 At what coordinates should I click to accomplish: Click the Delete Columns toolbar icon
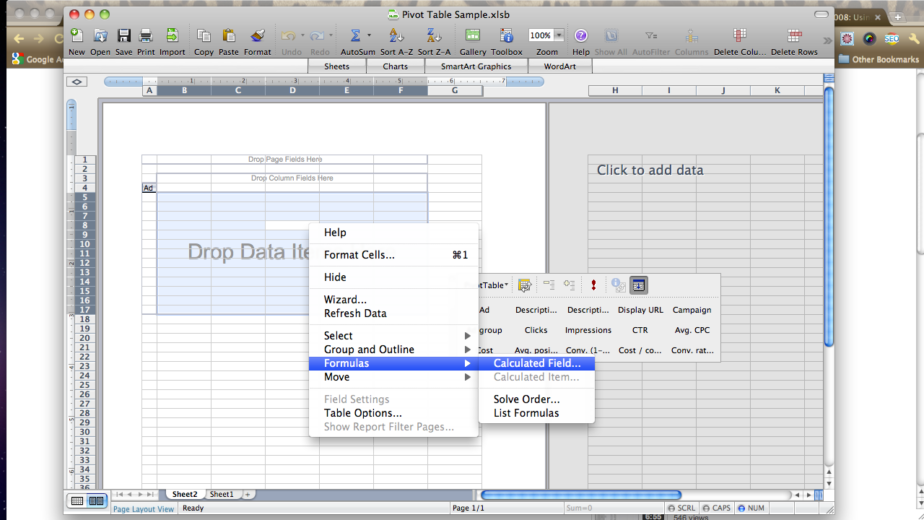[740, 36]
